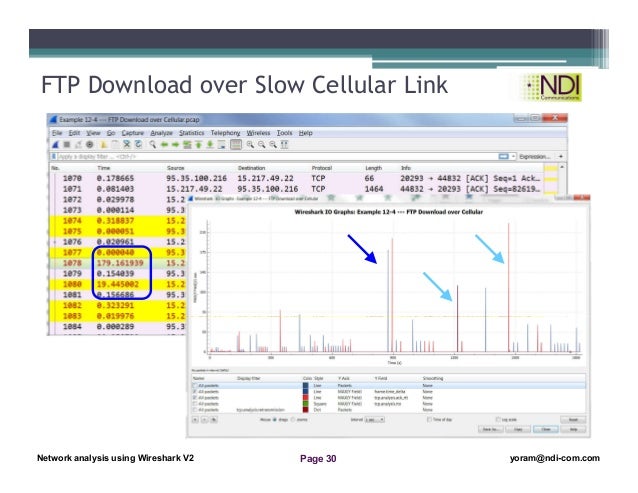This screenshot has width=638, height=493.
Task: Go forward in packet history arrow
Action: point(175,144)
